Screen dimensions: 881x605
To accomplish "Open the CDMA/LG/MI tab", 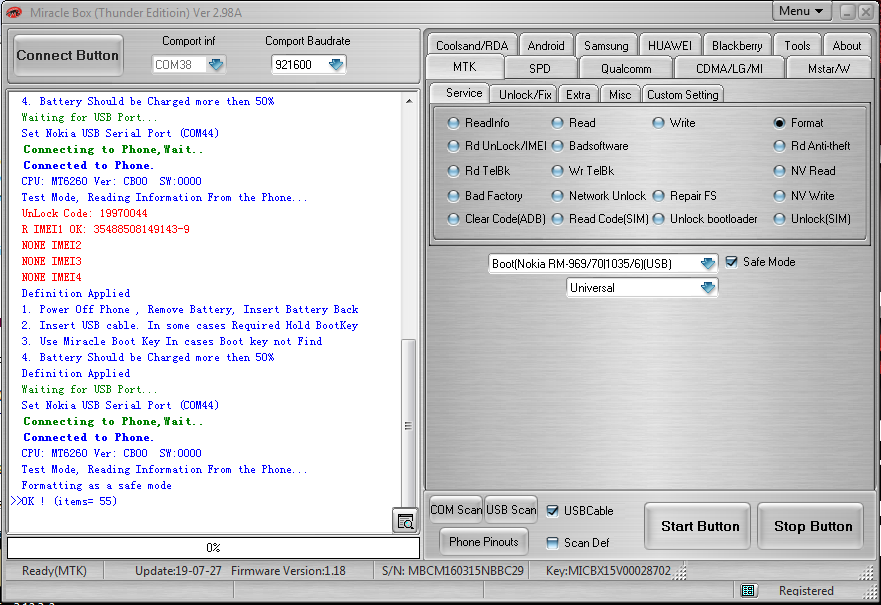I will [729, 69].
